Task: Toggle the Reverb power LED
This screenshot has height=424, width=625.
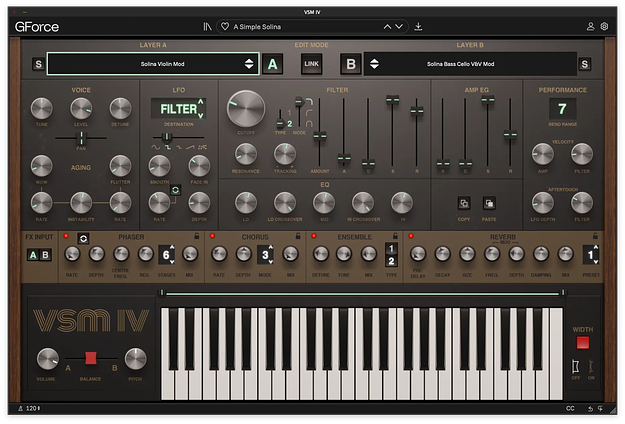Action: [411, 236]
